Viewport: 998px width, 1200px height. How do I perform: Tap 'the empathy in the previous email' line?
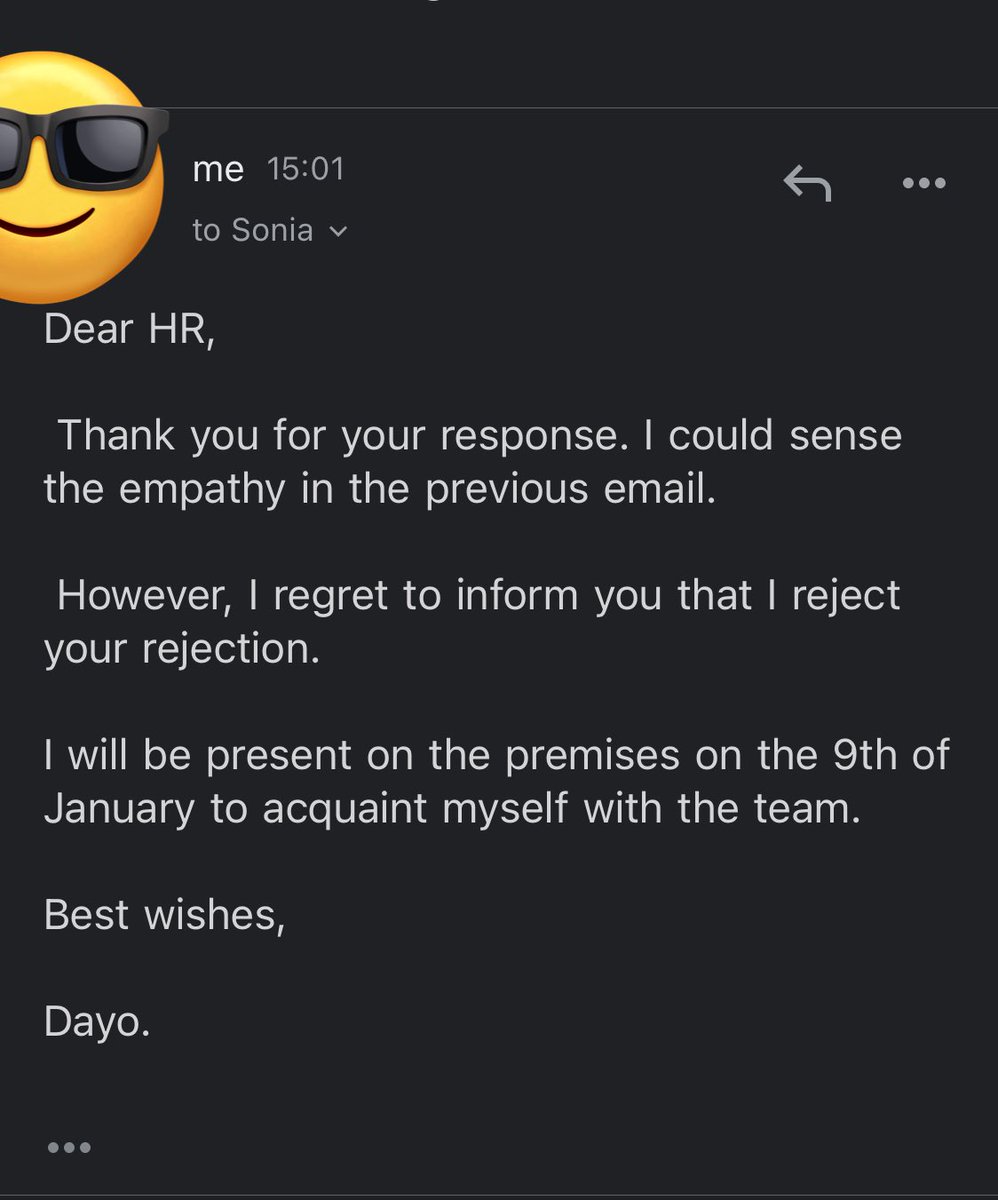[380, 489]
